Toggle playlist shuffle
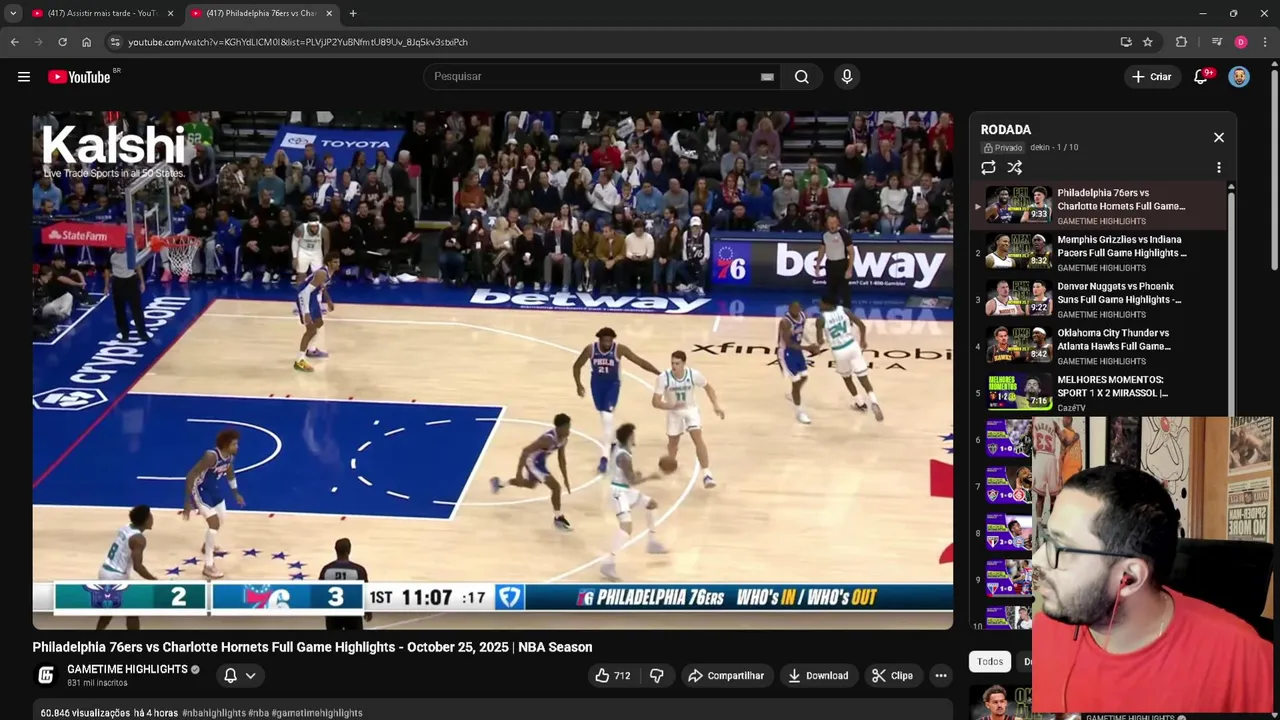 coord(1015,168)
